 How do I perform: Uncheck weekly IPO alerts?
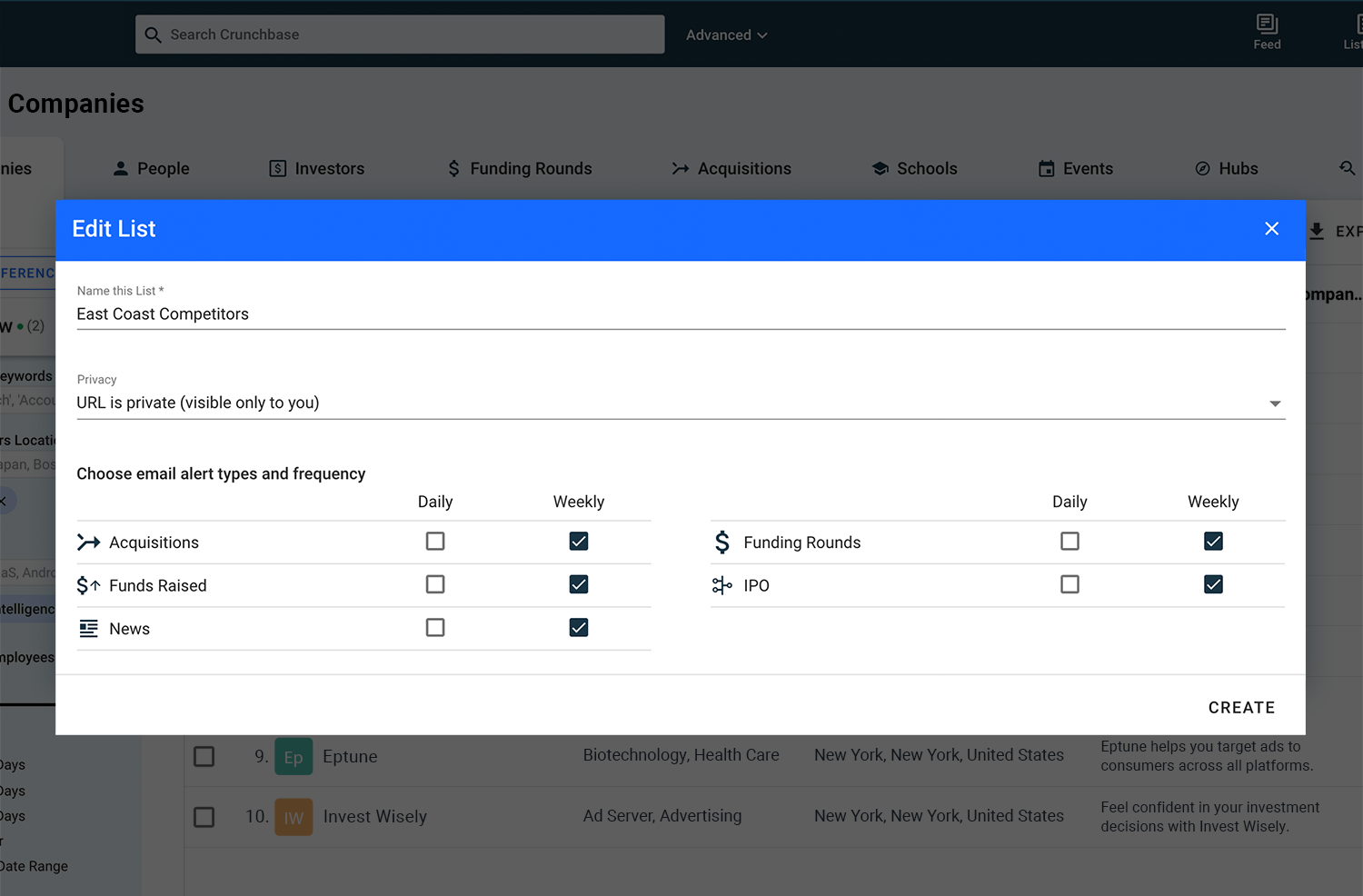[x=1213, y=584]
